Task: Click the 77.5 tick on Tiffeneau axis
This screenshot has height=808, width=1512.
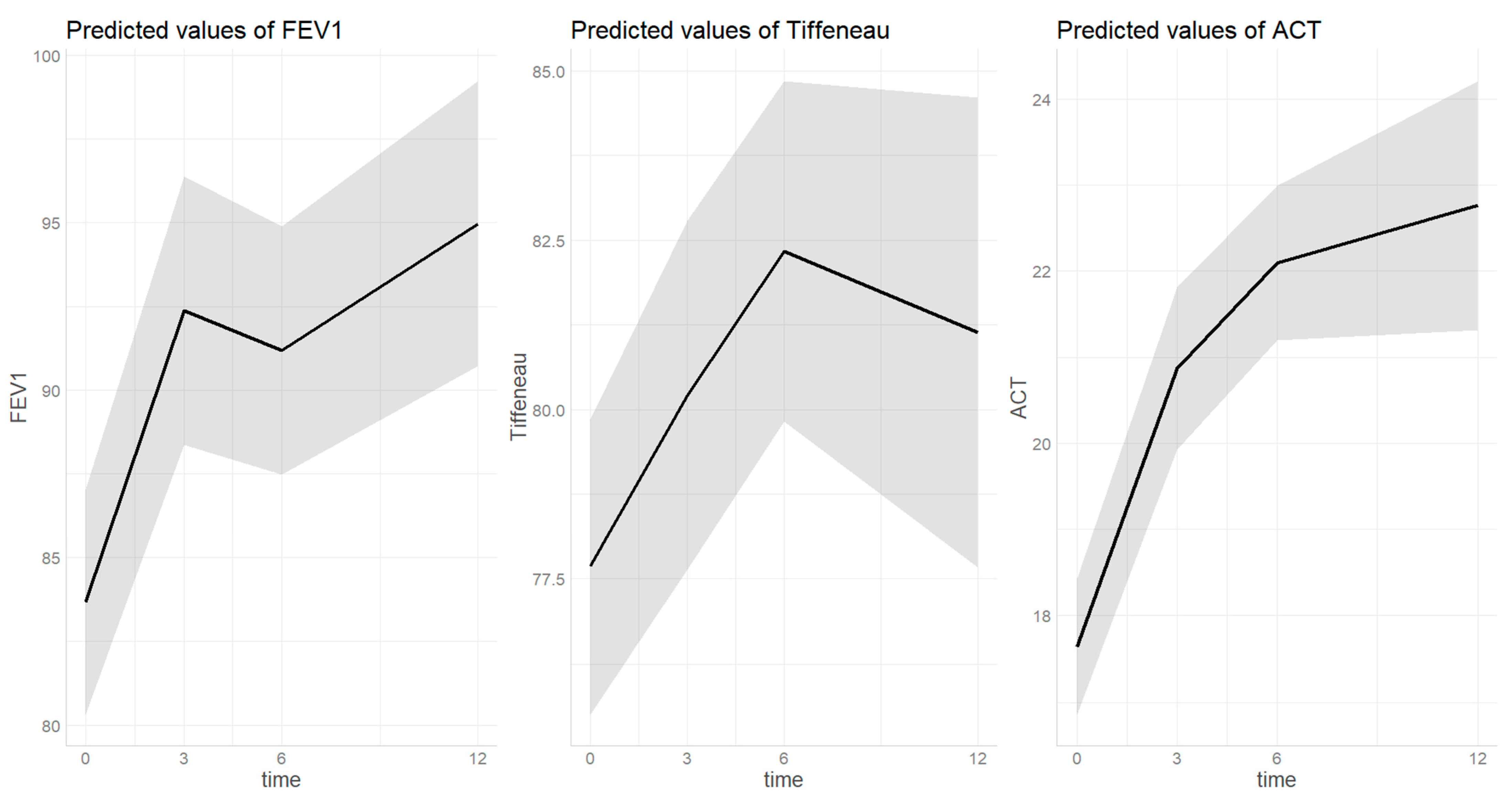Action: tap(548, 580)
